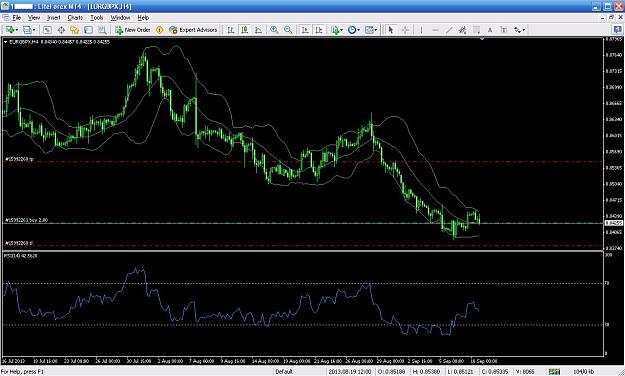Click the chart shift triangle marker at top

click(482, 39)
